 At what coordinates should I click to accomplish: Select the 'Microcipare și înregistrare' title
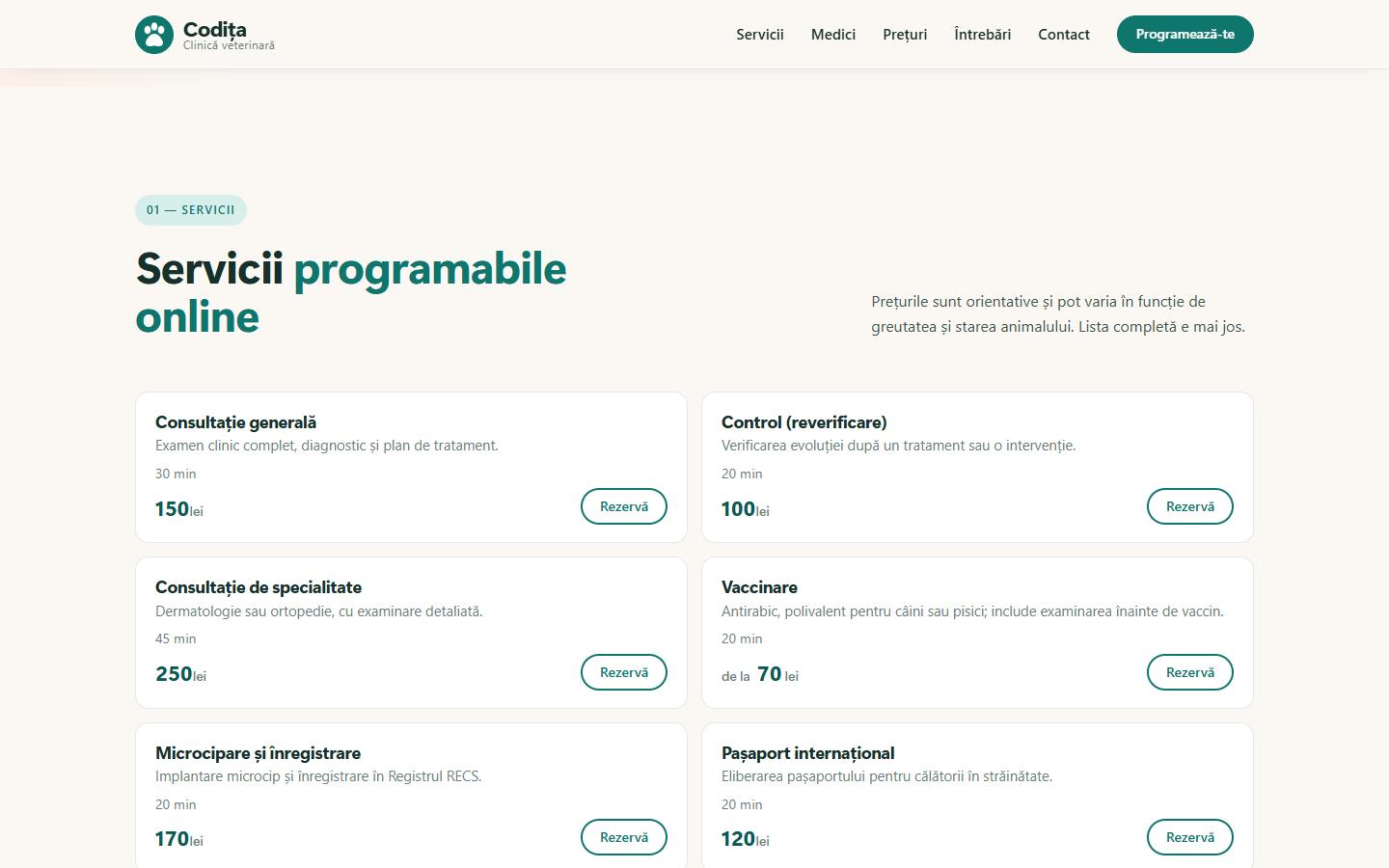pos(258,753)
